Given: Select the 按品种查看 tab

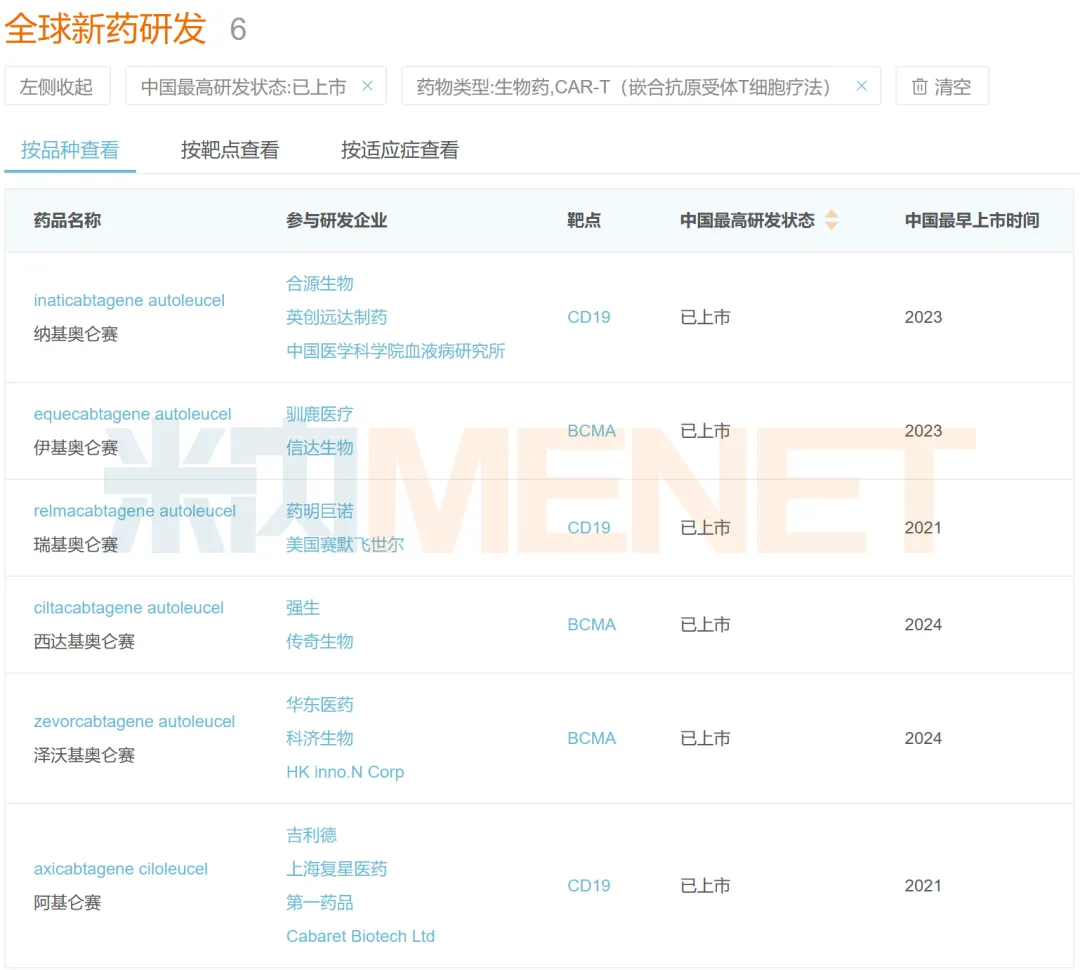Looking at the screenshot, I should click(70, 150).
